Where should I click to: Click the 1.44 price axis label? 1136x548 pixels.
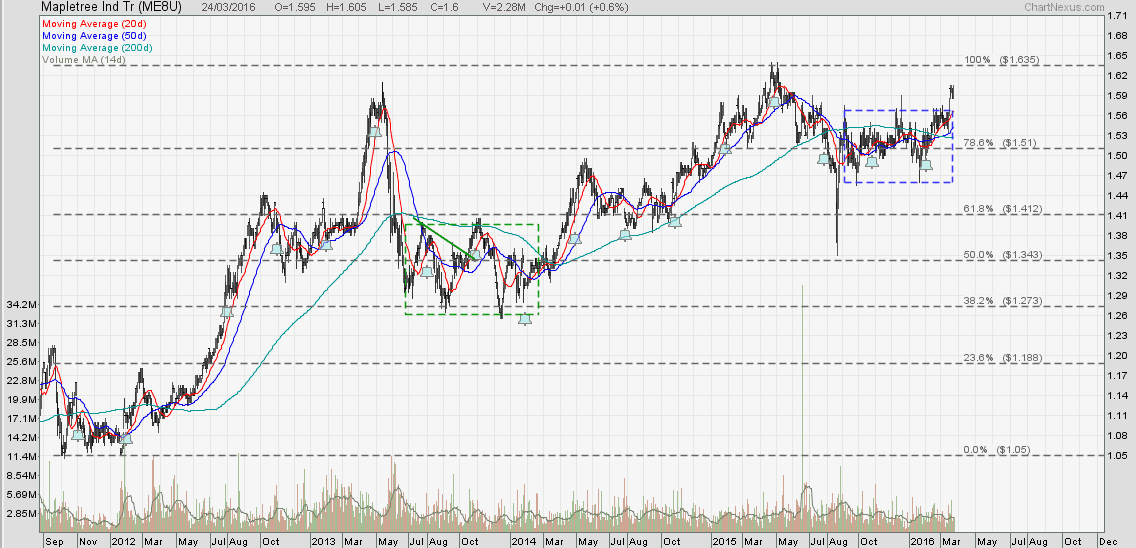[1118, 196]
